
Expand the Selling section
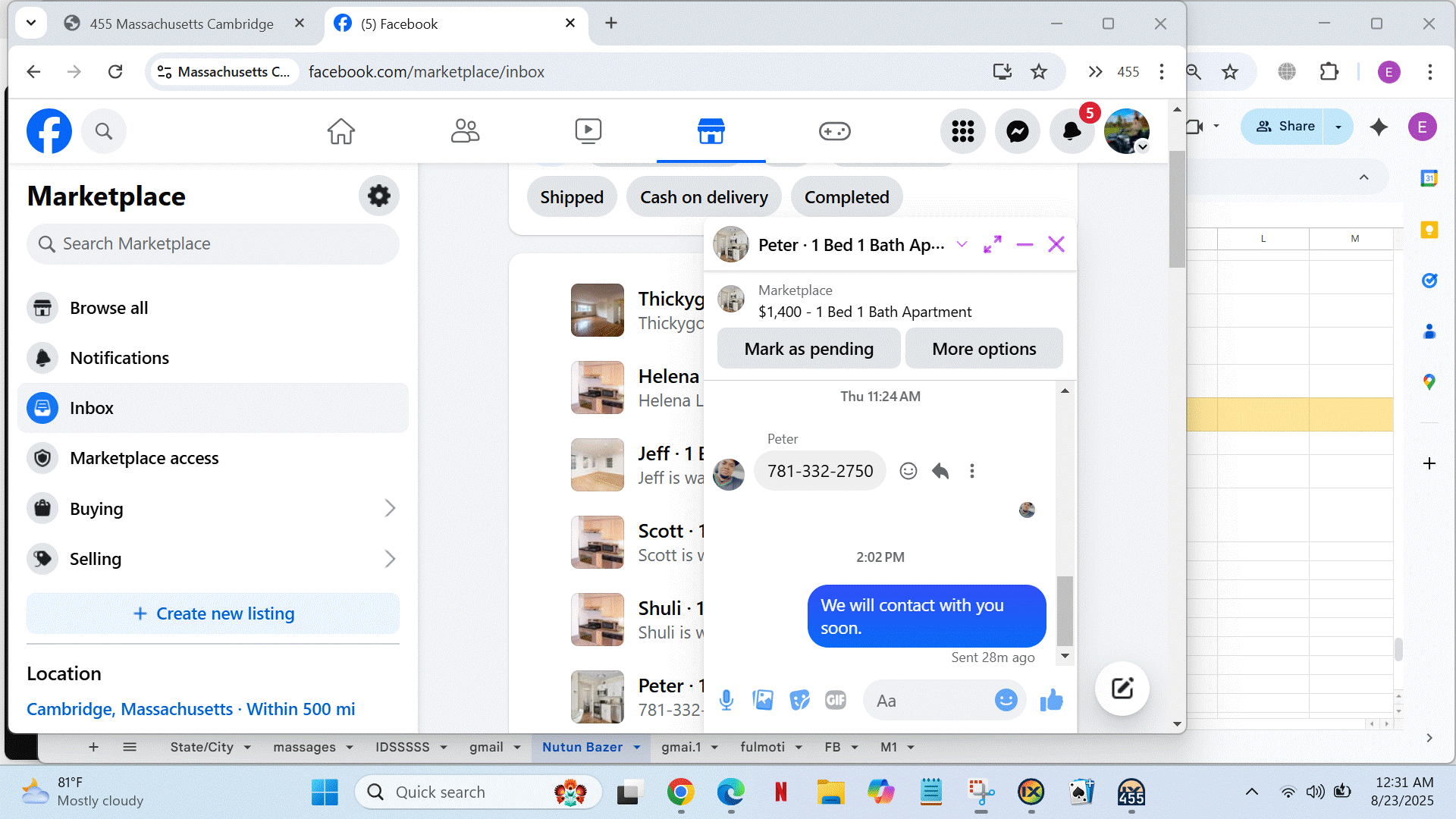(x=390, y=559)
